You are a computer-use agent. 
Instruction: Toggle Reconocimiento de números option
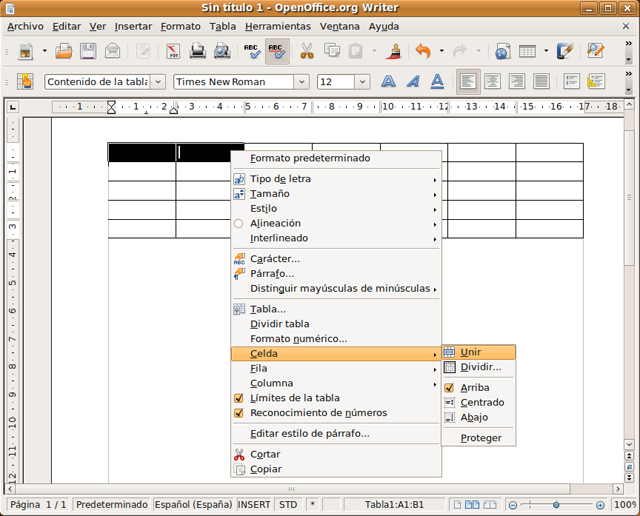318,413
